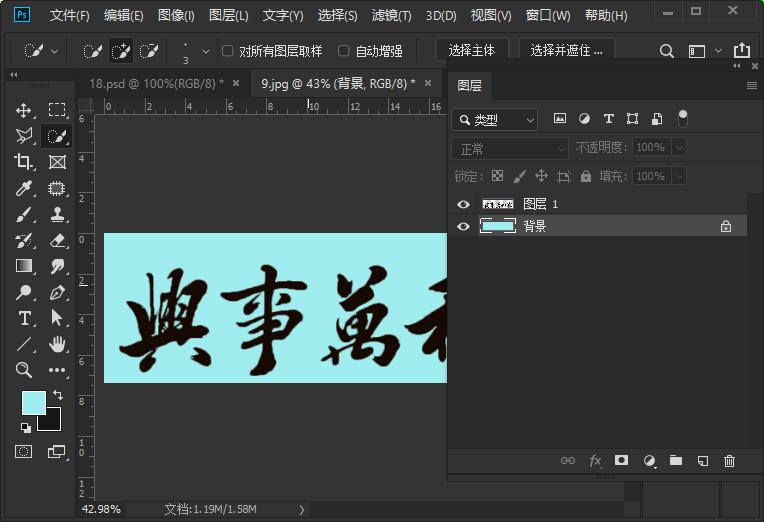764x522 pixels.
Task: Change screen mode from toolbox
Action: [x=57, y=452]
